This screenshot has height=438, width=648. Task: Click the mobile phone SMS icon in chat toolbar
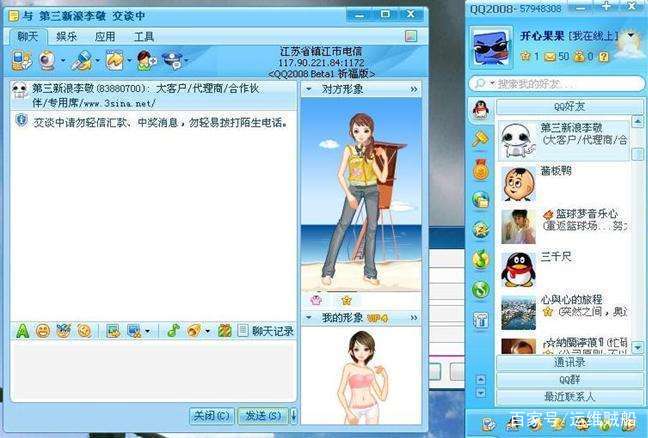pos(21,60)
